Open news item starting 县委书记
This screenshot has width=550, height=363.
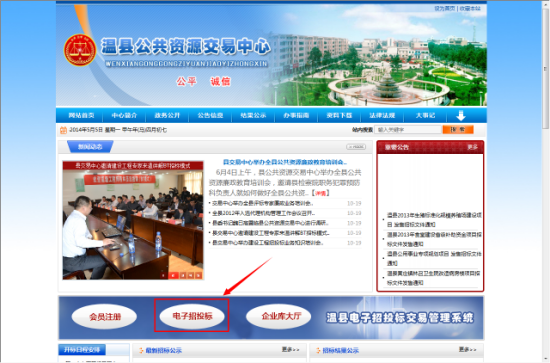[270, 223]
